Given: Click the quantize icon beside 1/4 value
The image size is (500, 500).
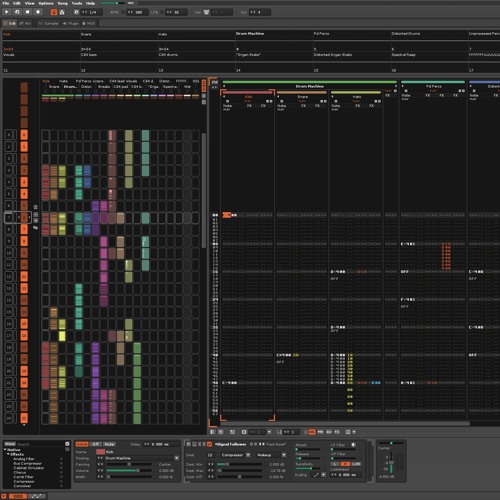Looking at the screenshot, I should (76, 12).
